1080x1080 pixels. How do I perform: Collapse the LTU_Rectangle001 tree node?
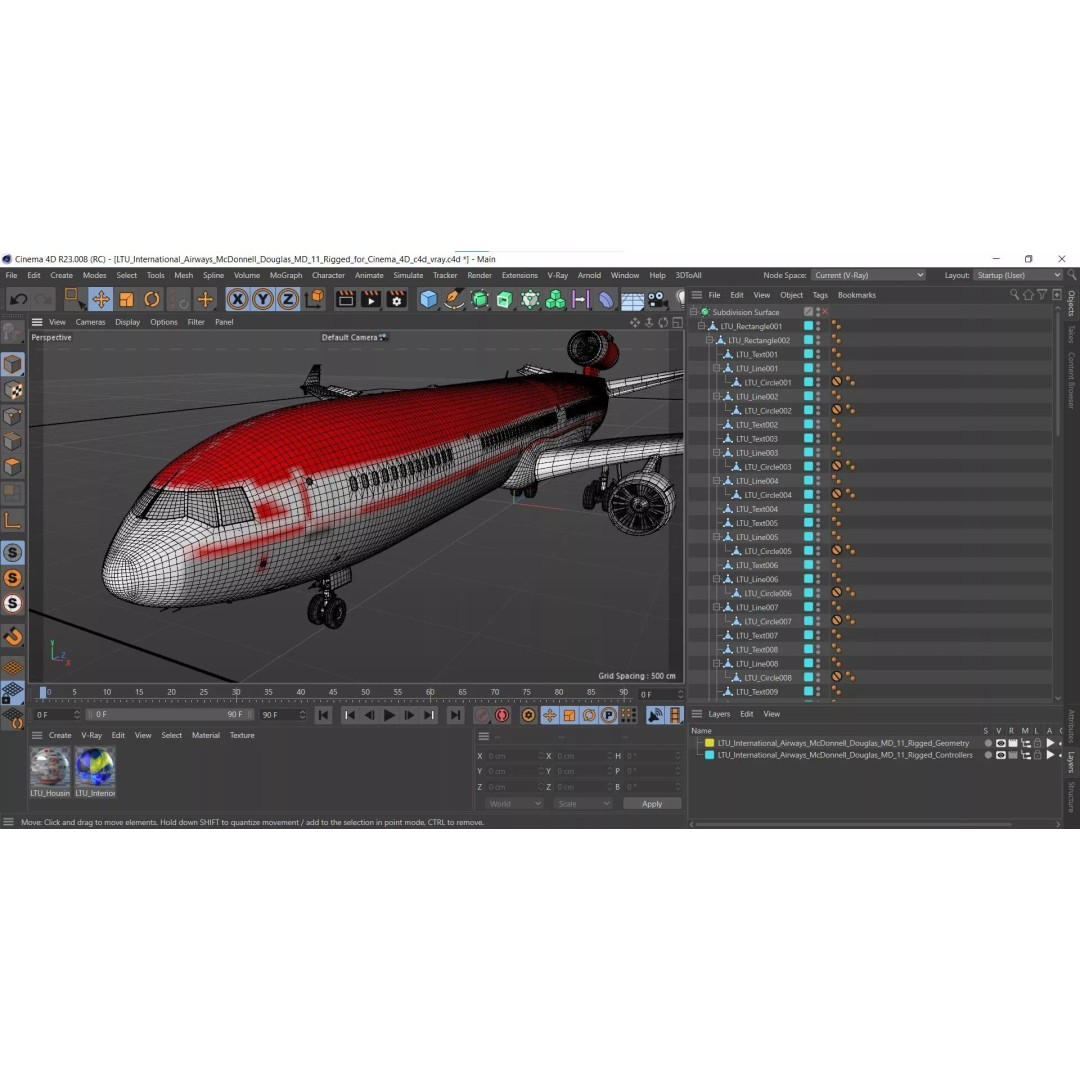point(702,326)
